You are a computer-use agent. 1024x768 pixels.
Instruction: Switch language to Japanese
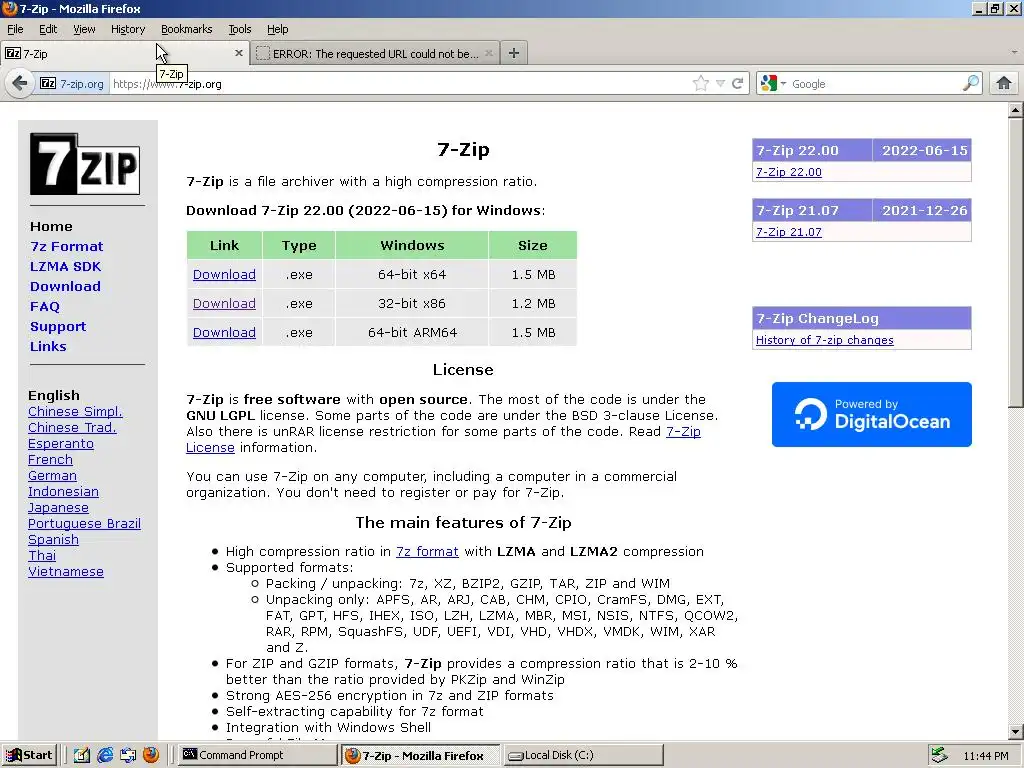[58, 508]
